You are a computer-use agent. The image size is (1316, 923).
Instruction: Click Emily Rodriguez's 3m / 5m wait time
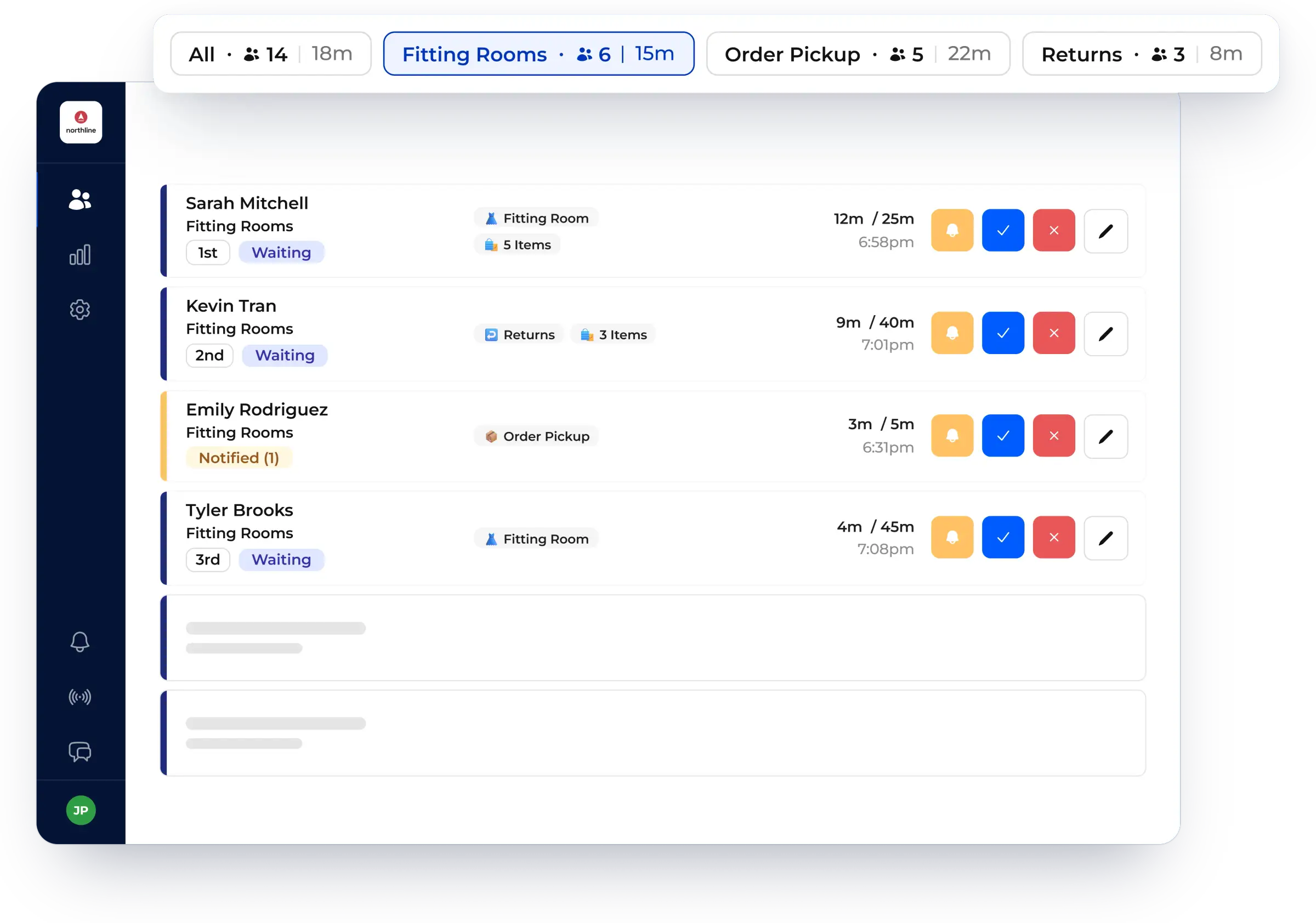[881, 424]
